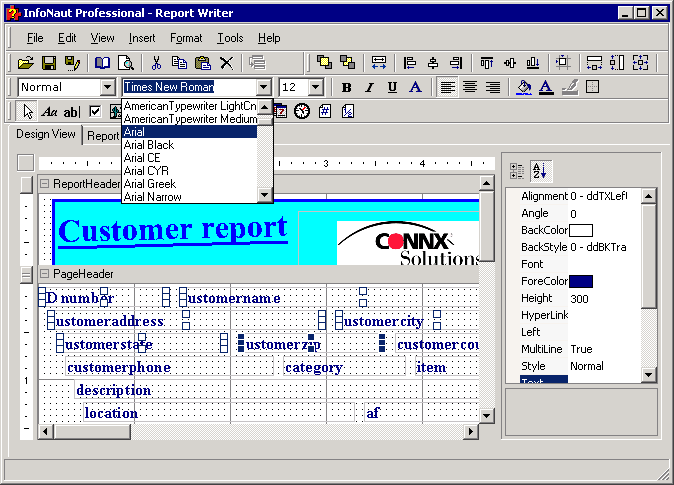The height and width of the screenshot is (485, 674).
Task: Switch the properties list to alphabetical order
Action: (540, 171)
